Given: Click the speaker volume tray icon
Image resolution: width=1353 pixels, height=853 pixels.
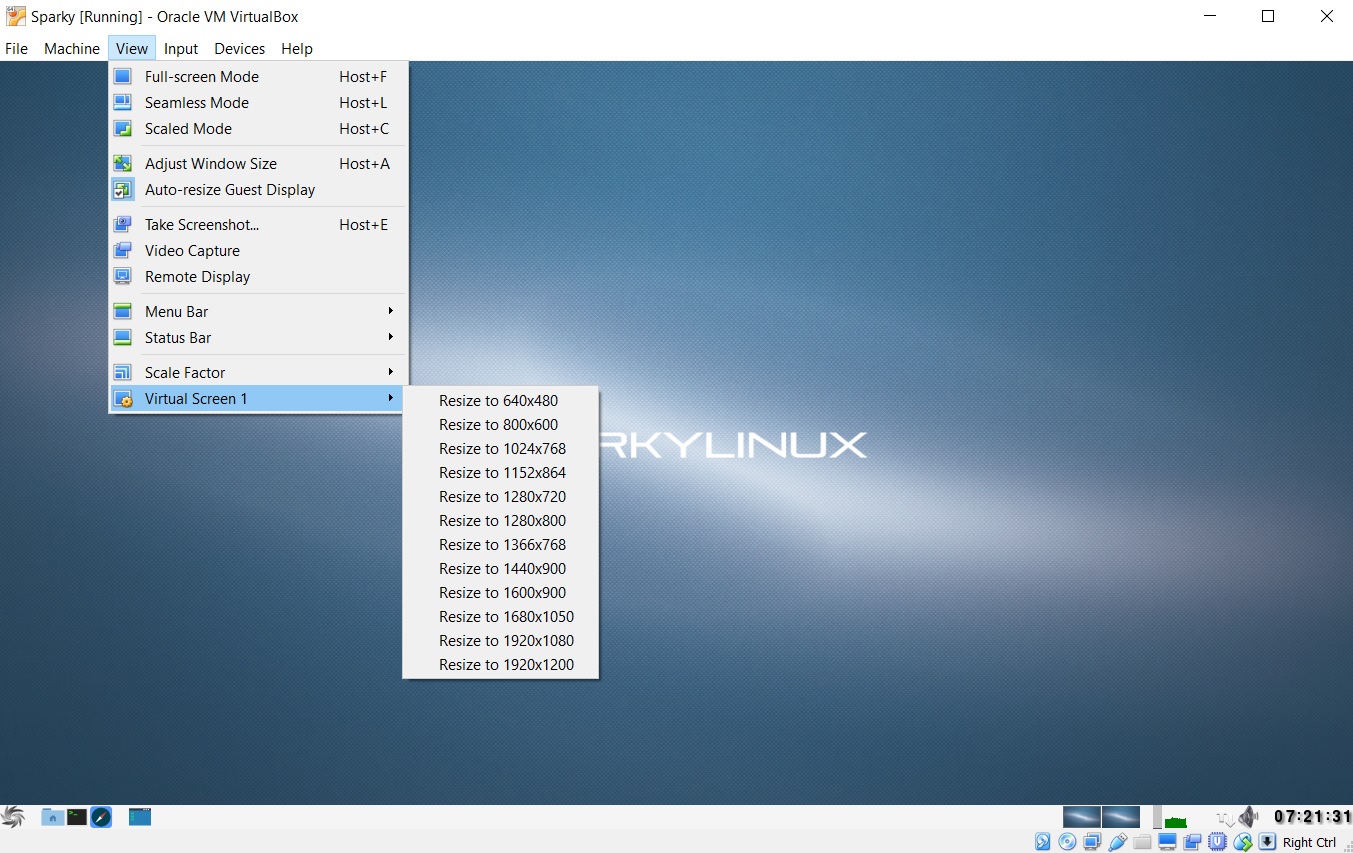Looking at the screenshot, I should click(1248, 817).
